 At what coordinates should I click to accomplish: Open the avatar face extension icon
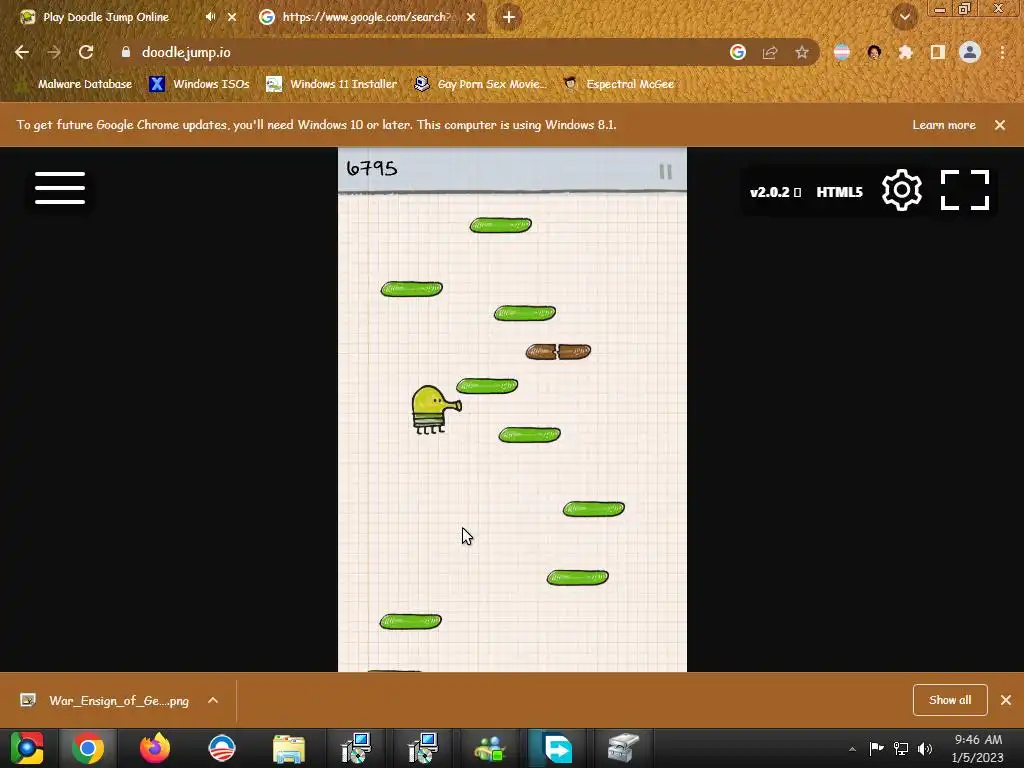874,52
